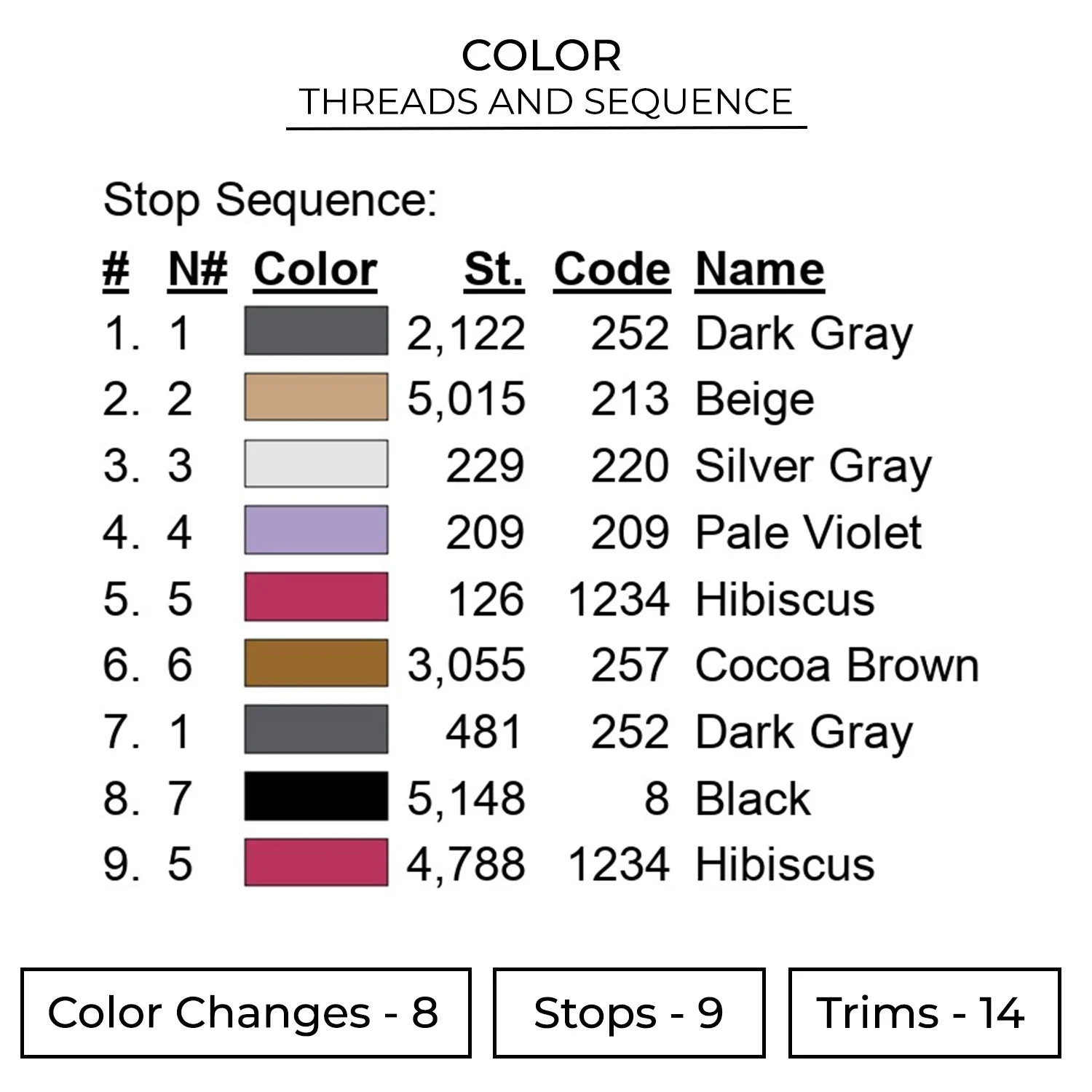This screenshot has height=1092, width=1092.
Task: Click the Code column header
Action: coord(612,270)
